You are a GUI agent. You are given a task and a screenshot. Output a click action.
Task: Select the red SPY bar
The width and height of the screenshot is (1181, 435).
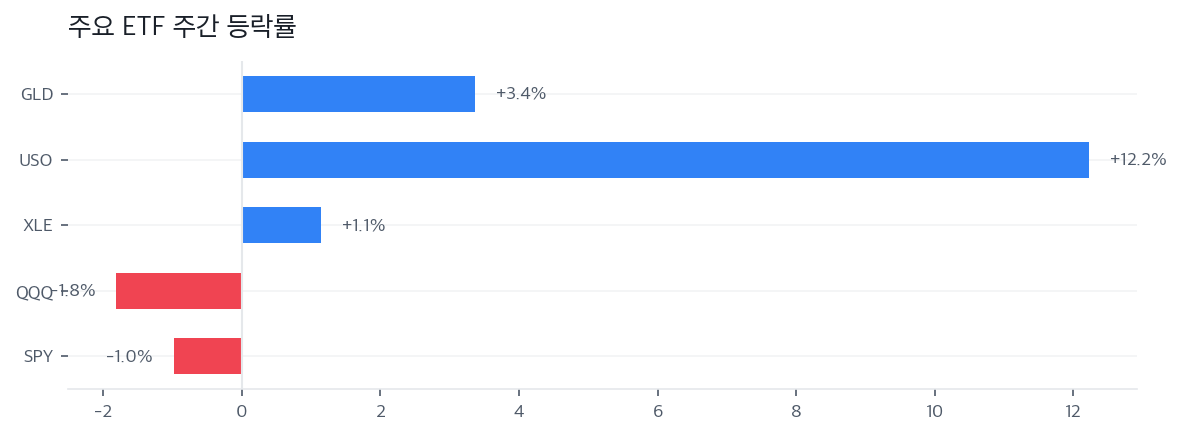(x=207, y=356)
